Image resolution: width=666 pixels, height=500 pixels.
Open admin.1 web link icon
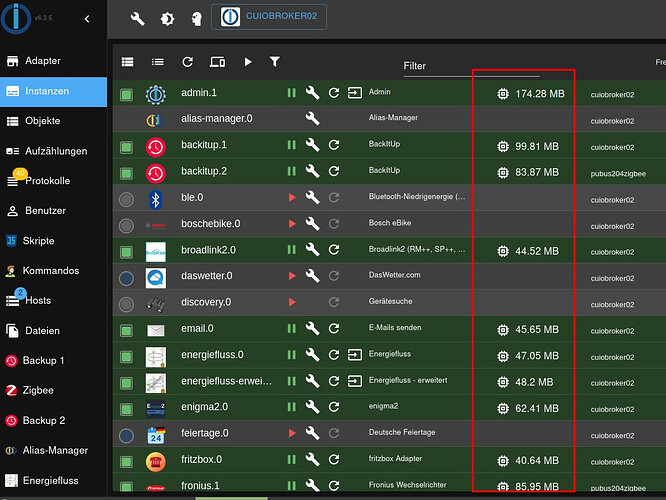coord(355,93)
